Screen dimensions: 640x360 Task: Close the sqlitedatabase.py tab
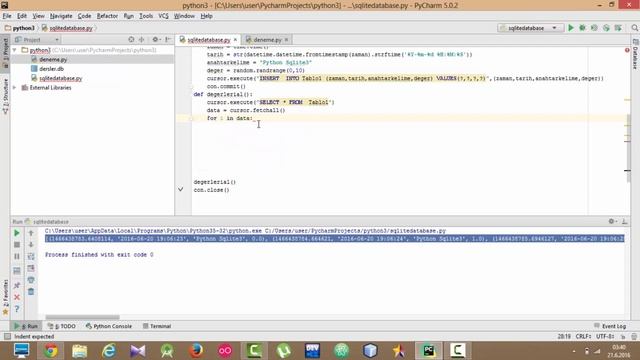point(235,40)
